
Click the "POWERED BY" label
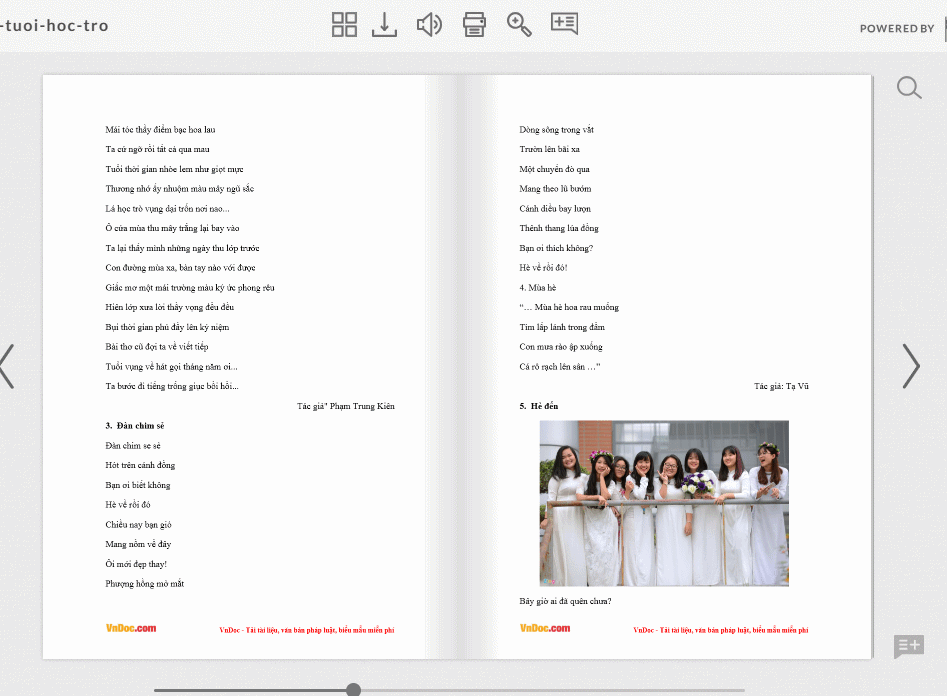click(897, 28)
